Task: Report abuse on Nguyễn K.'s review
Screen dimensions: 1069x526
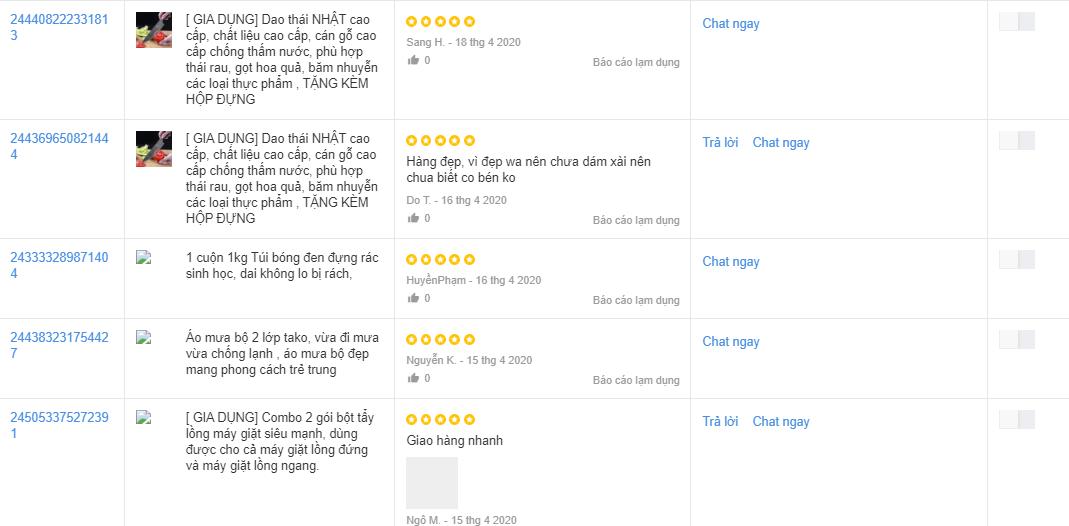Action: pyautogui.click(x=635, y=380)
